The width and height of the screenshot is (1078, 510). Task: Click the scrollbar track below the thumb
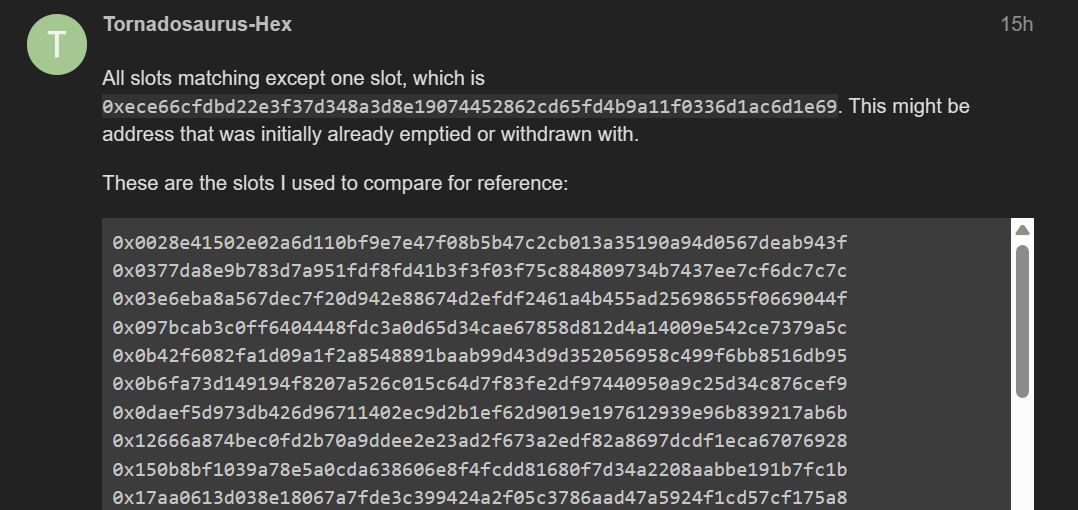click(1022, 450)
